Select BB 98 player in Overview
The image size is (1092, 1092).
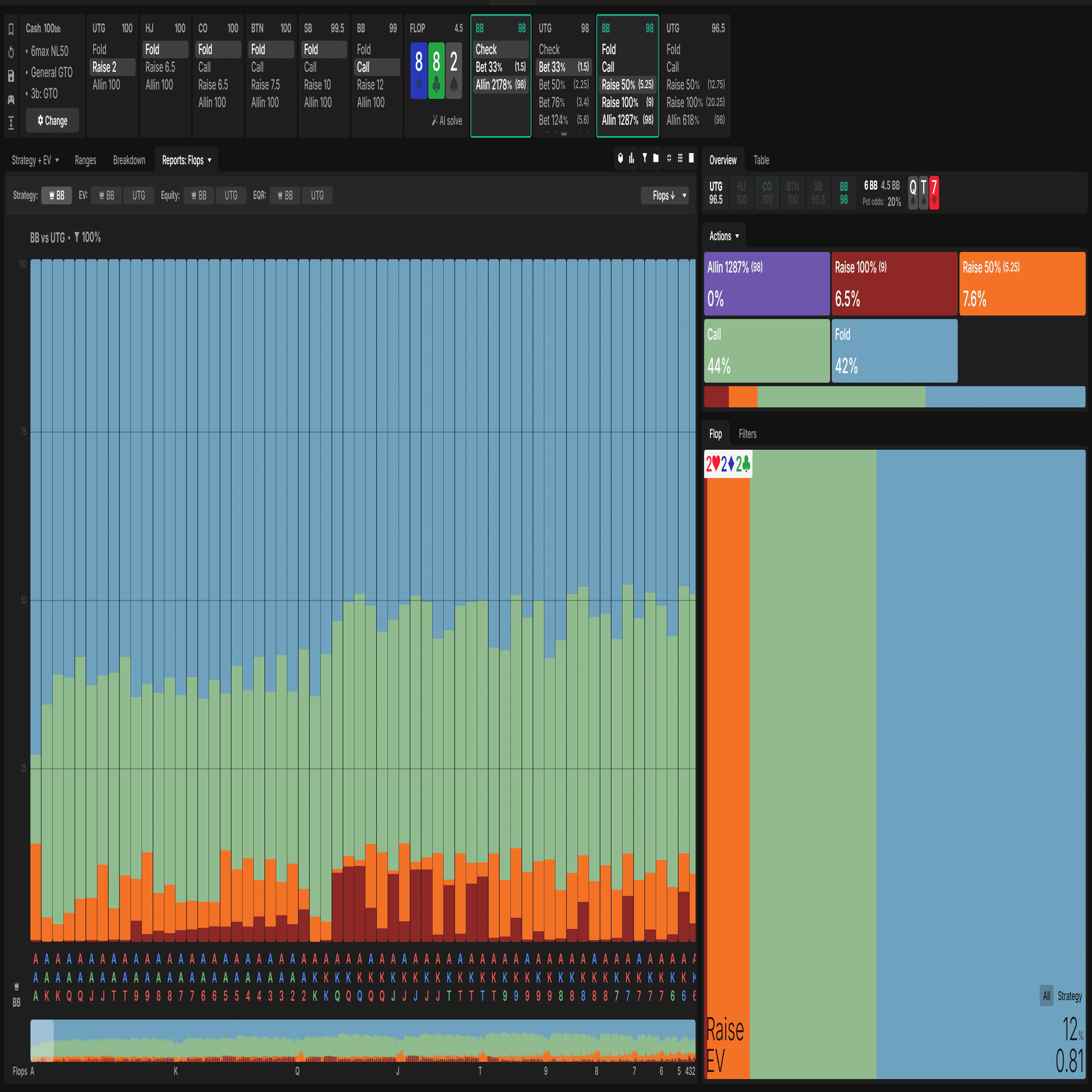coord(844,192)
